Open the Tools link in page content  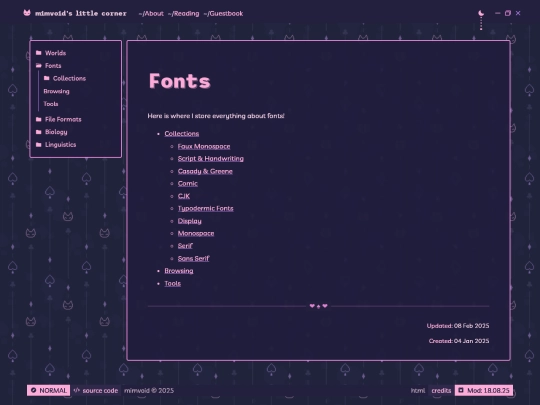click(173, 283)
